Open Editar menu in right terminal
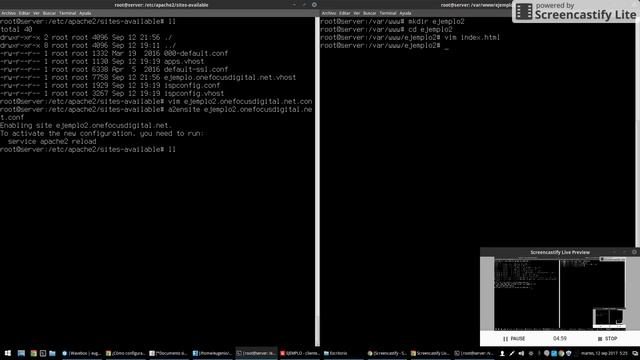The height and width of the screenshot is (360, 640). 344,13
